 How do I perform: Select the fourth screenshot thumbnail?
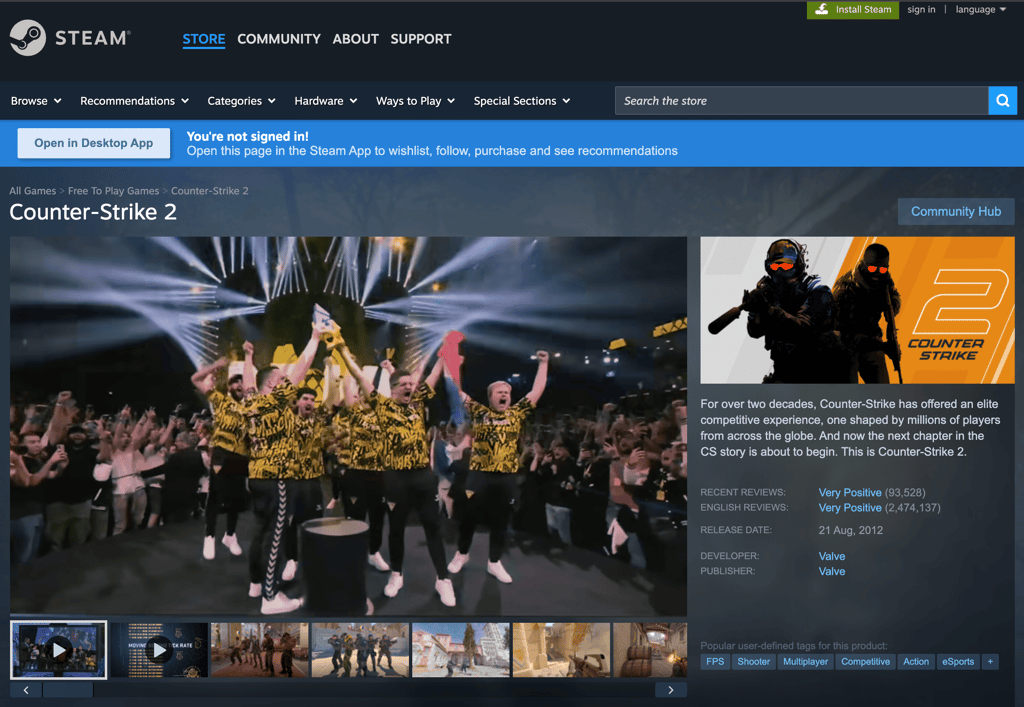[360, 650]
